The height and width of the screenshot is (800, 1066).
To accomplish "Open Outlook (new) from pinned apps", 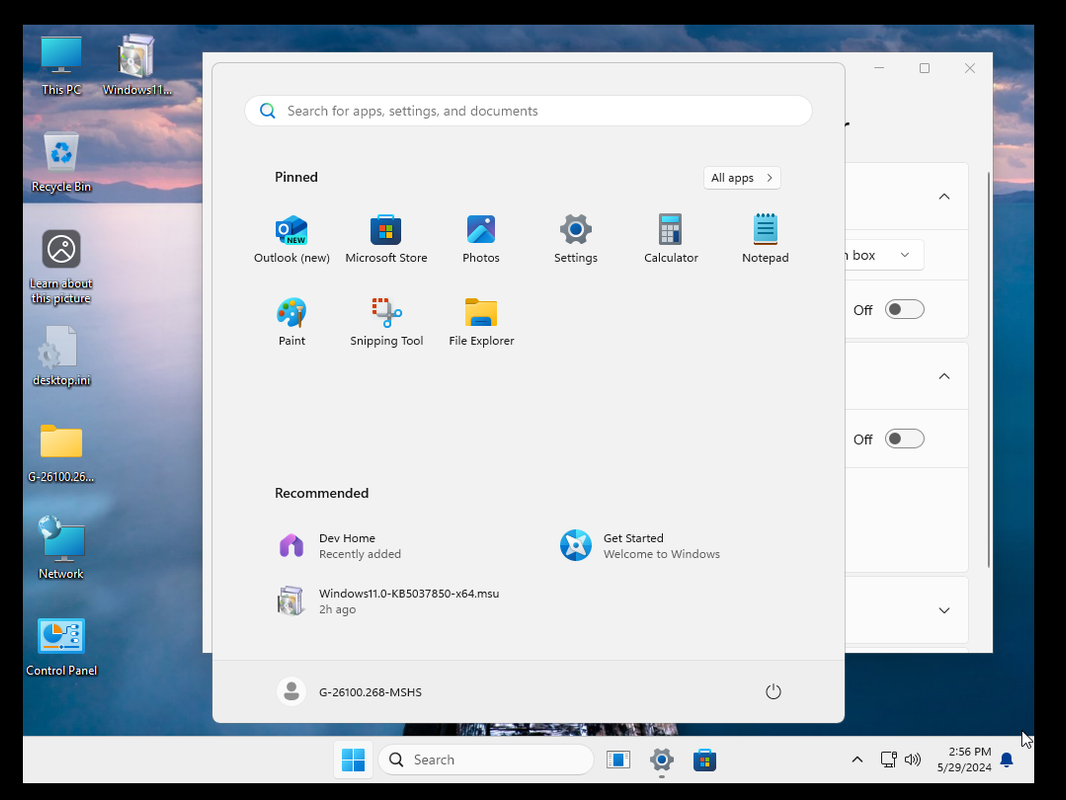I will pos(292,239).
